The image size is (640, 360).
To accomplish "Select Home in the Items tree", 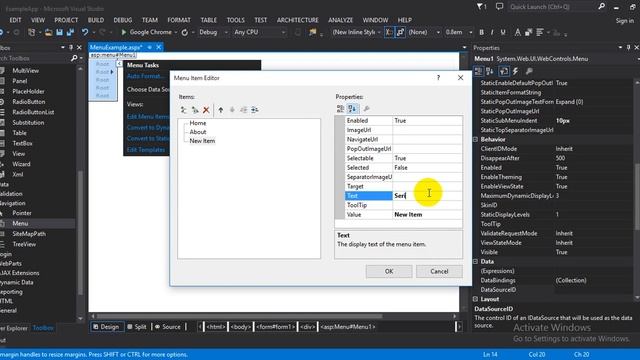I will click(198, 123).
